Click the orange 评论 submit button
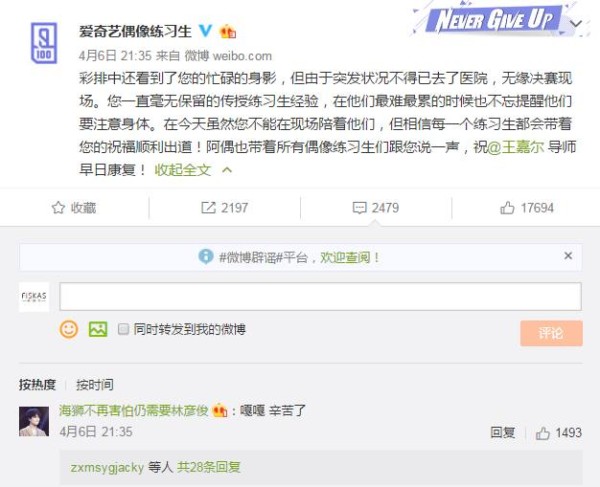This screenshot has width=600, height=487. (x=551, y=333)
